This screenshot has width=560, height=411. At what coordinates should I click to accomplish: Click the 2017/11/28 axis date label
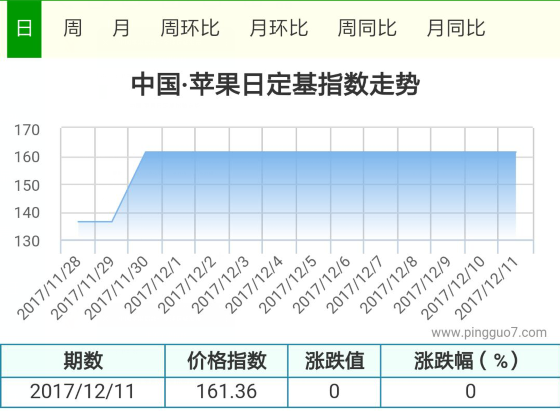49,288
